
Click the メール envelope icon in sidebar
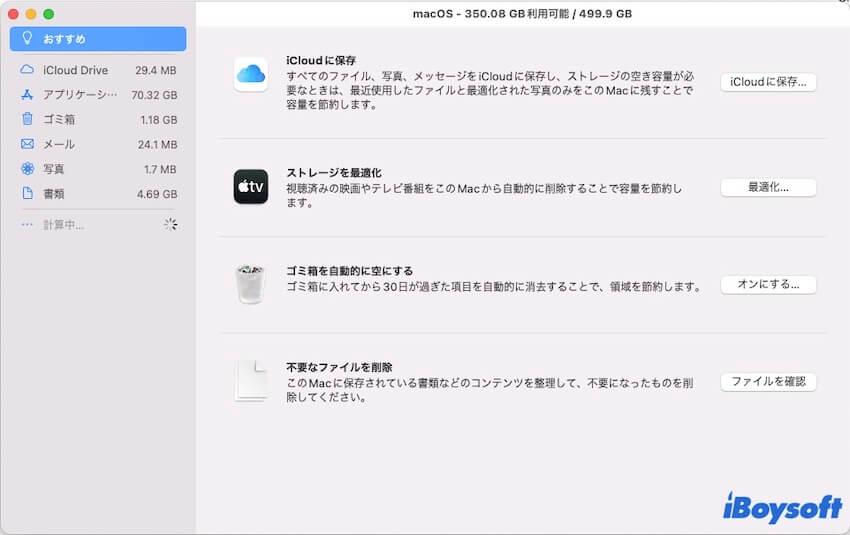[x=27, y=144]
